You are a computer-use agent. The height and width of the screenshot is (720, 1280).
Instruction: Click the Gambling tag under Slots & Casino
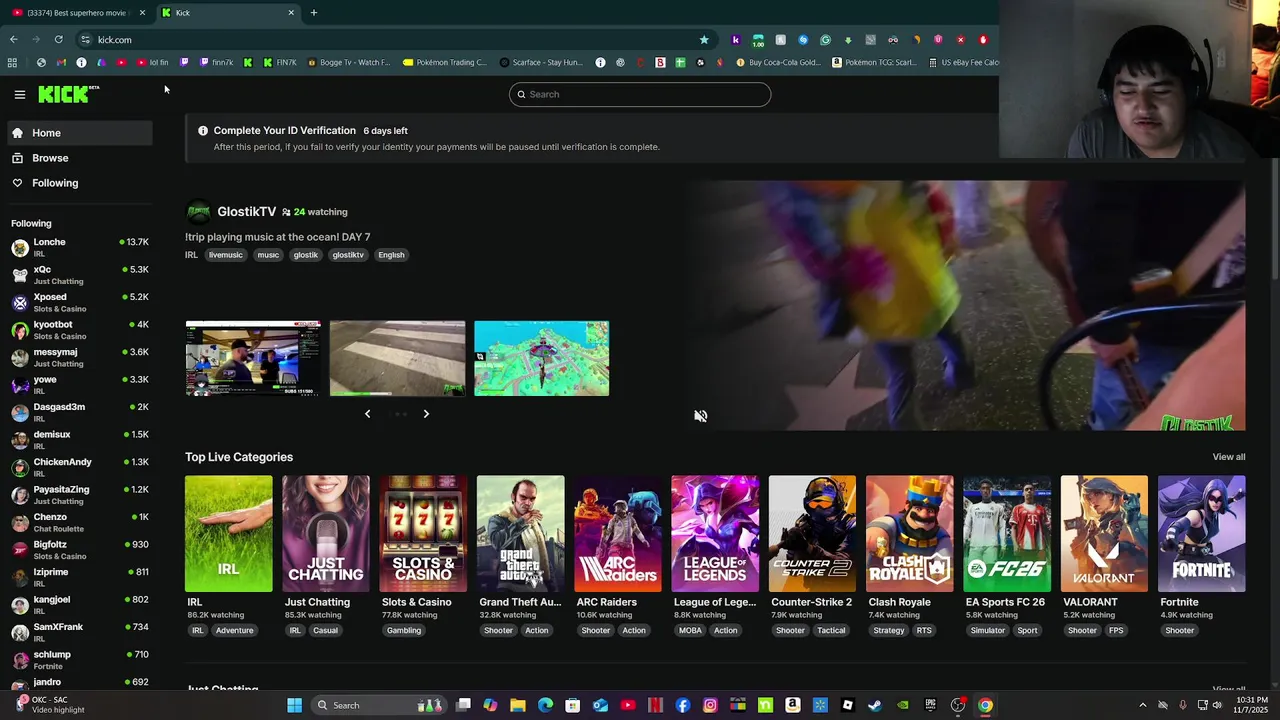click(404, 631)
